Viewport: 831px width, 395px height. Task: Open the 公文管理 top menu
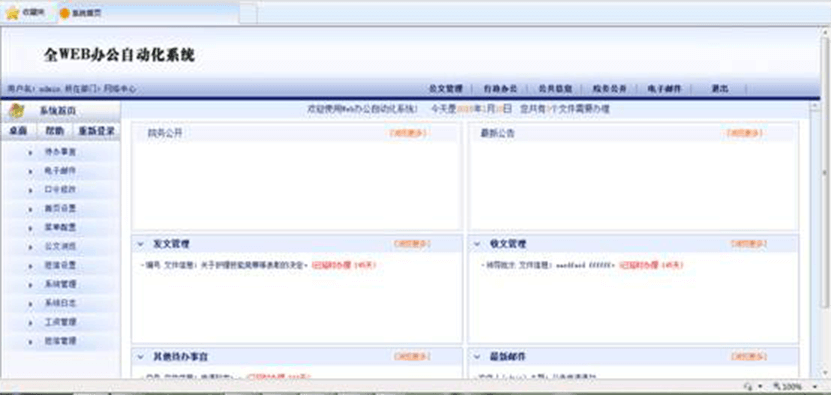coord(445,89)
